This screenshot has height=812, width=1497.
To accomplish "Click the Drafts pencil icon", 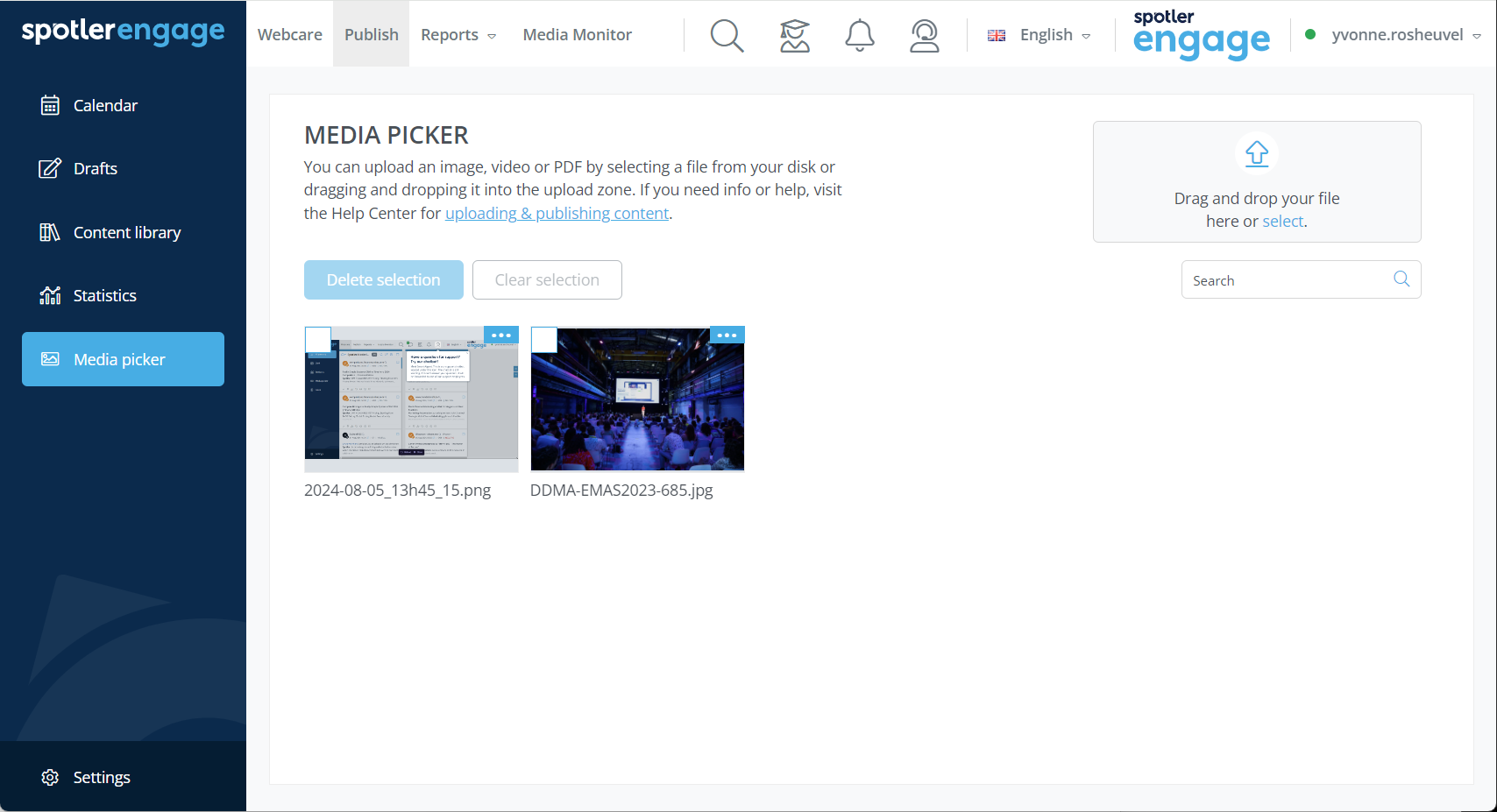I will click(x=50, y=168).
